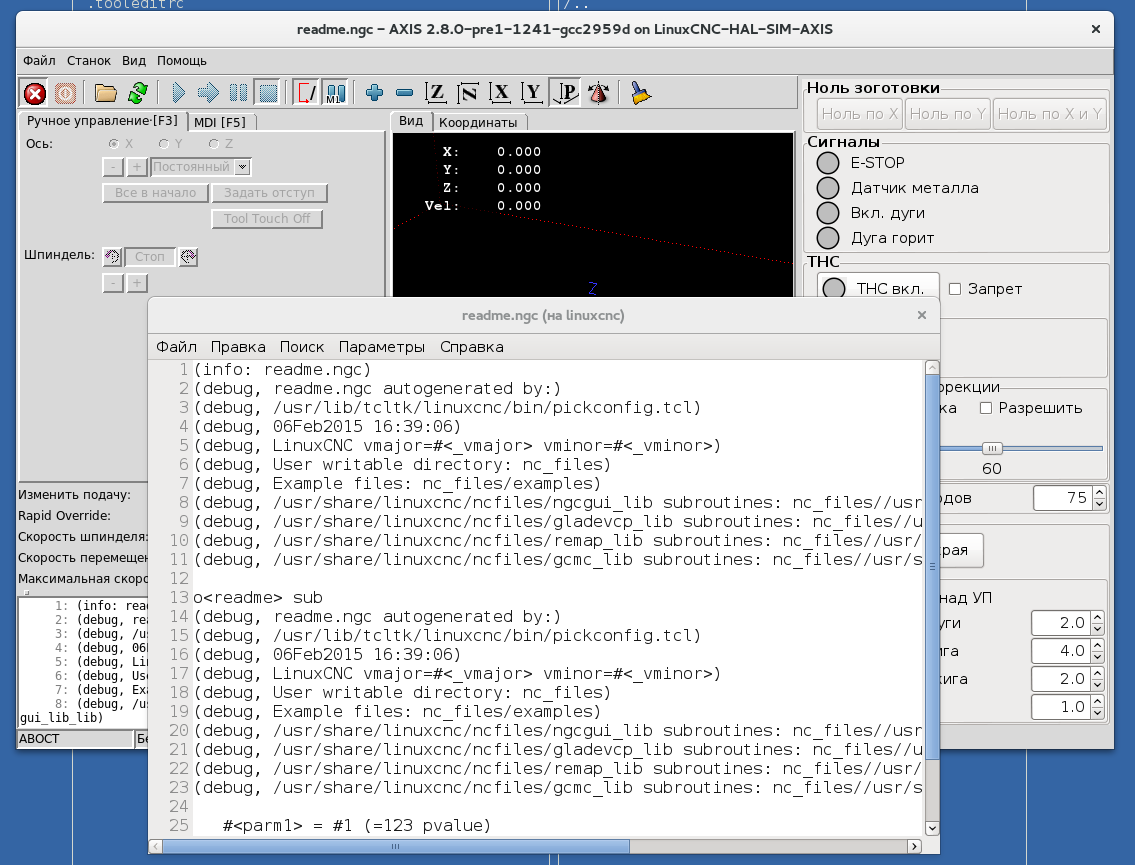Open the Станок menu
1135x865 pixels.
[x=89, y=61]
